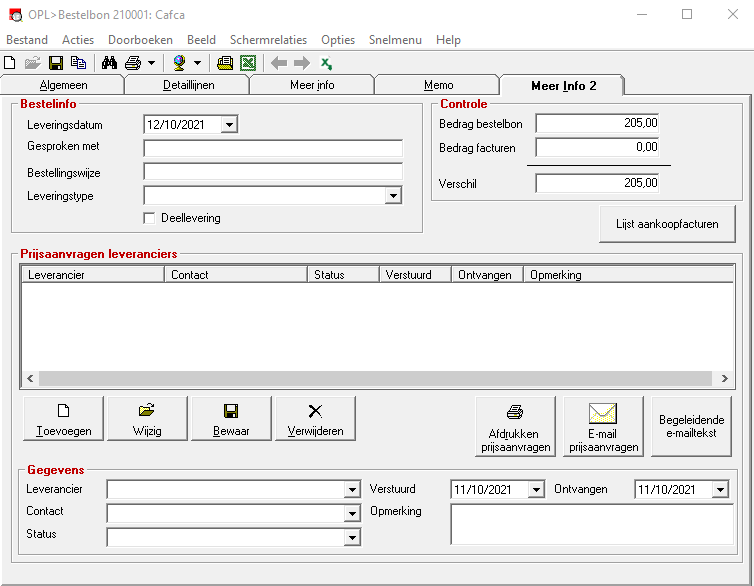Go to next record with right arrow
The height and width of the screenshot is (586, 754).
click(x=302, y=63)
